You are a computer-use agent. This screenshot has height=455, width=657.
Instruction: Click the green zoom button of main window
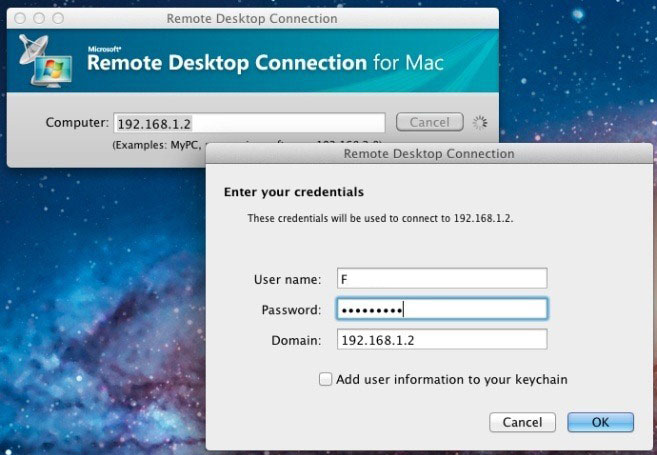coord(58,18)
